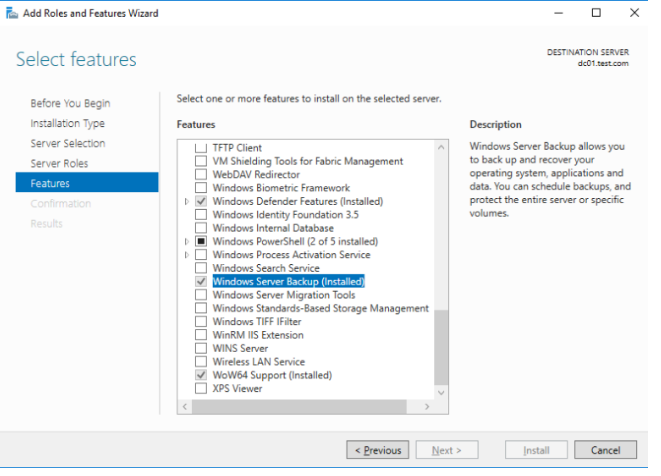The width and height of the screenshot is (661, 476).
Task: Click the Previous button
Action: point(378,450)
